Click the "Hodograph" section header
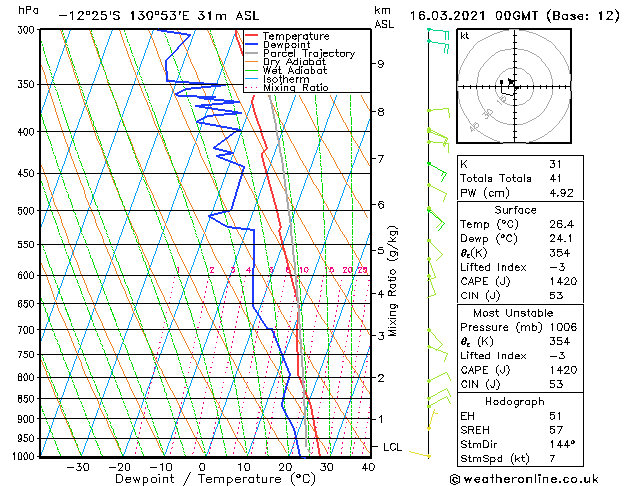The image size is (629, 486). (x=515, y=402)
